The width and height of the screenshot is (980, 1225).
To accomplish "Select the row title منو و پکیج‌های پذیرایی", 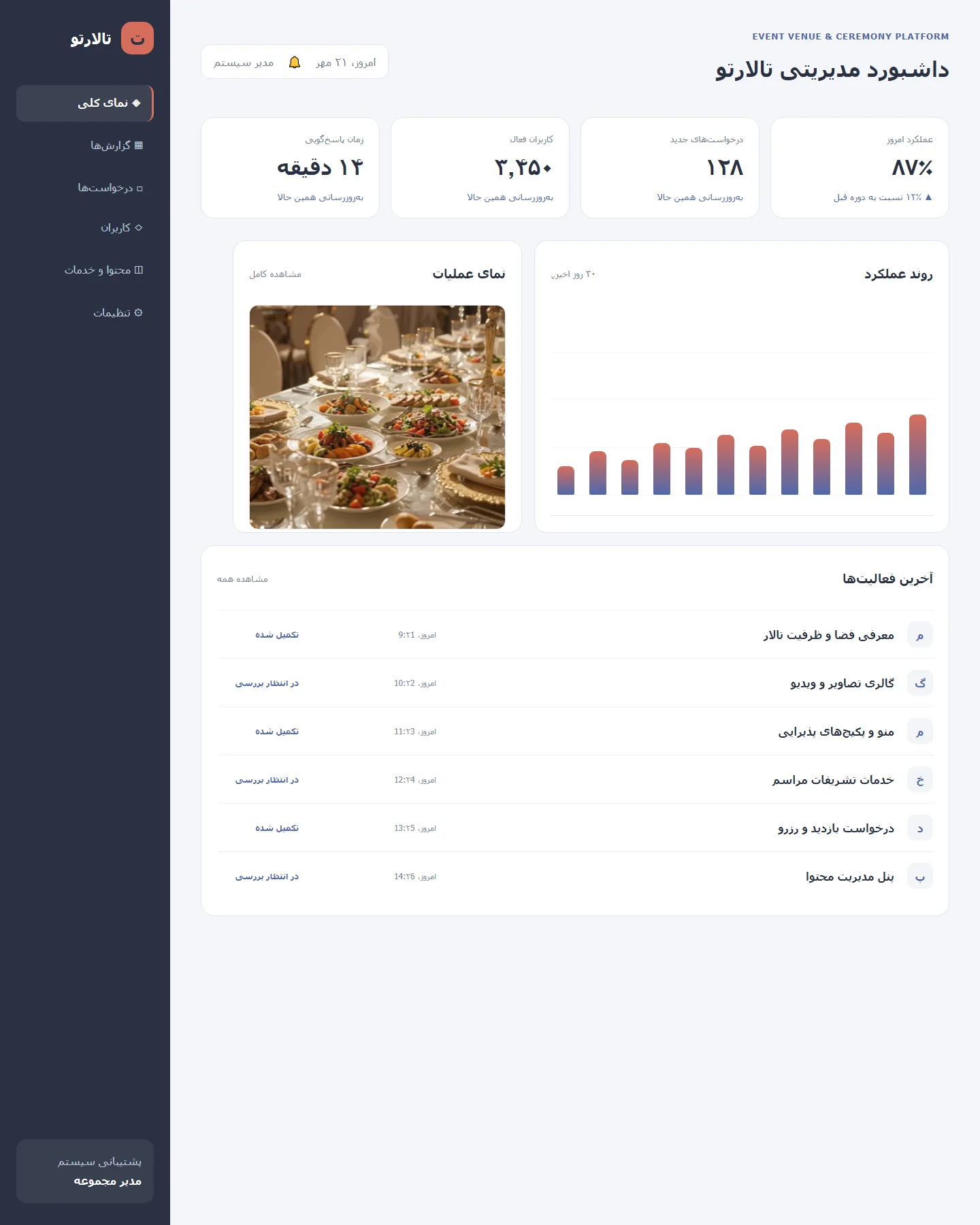I will tap(836, 732).
